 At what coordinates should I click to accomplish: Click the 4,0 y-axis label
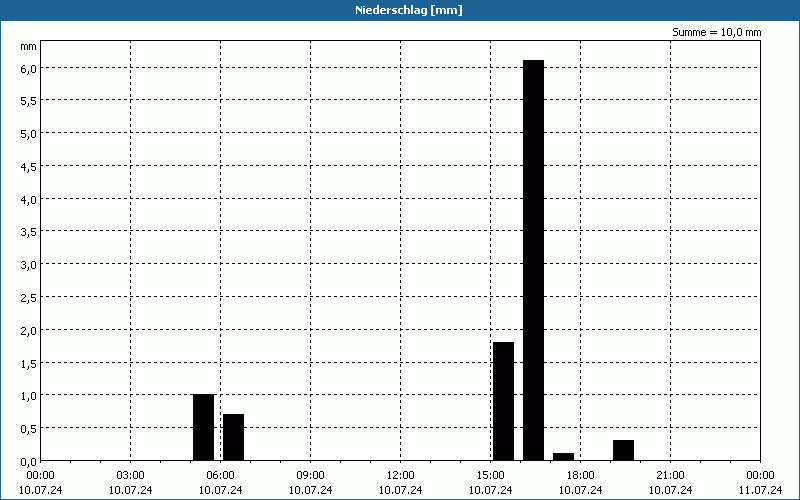tap(29, 199)
